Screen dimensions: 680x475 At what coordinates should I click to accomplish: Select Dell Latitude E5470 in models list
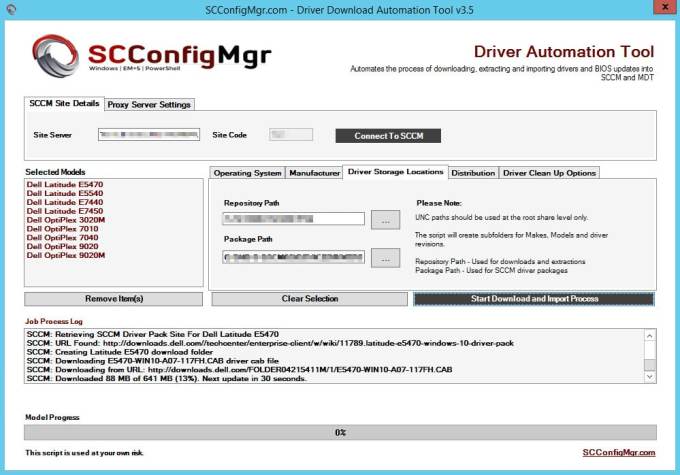pyautogui.click(x=65, y=184)
